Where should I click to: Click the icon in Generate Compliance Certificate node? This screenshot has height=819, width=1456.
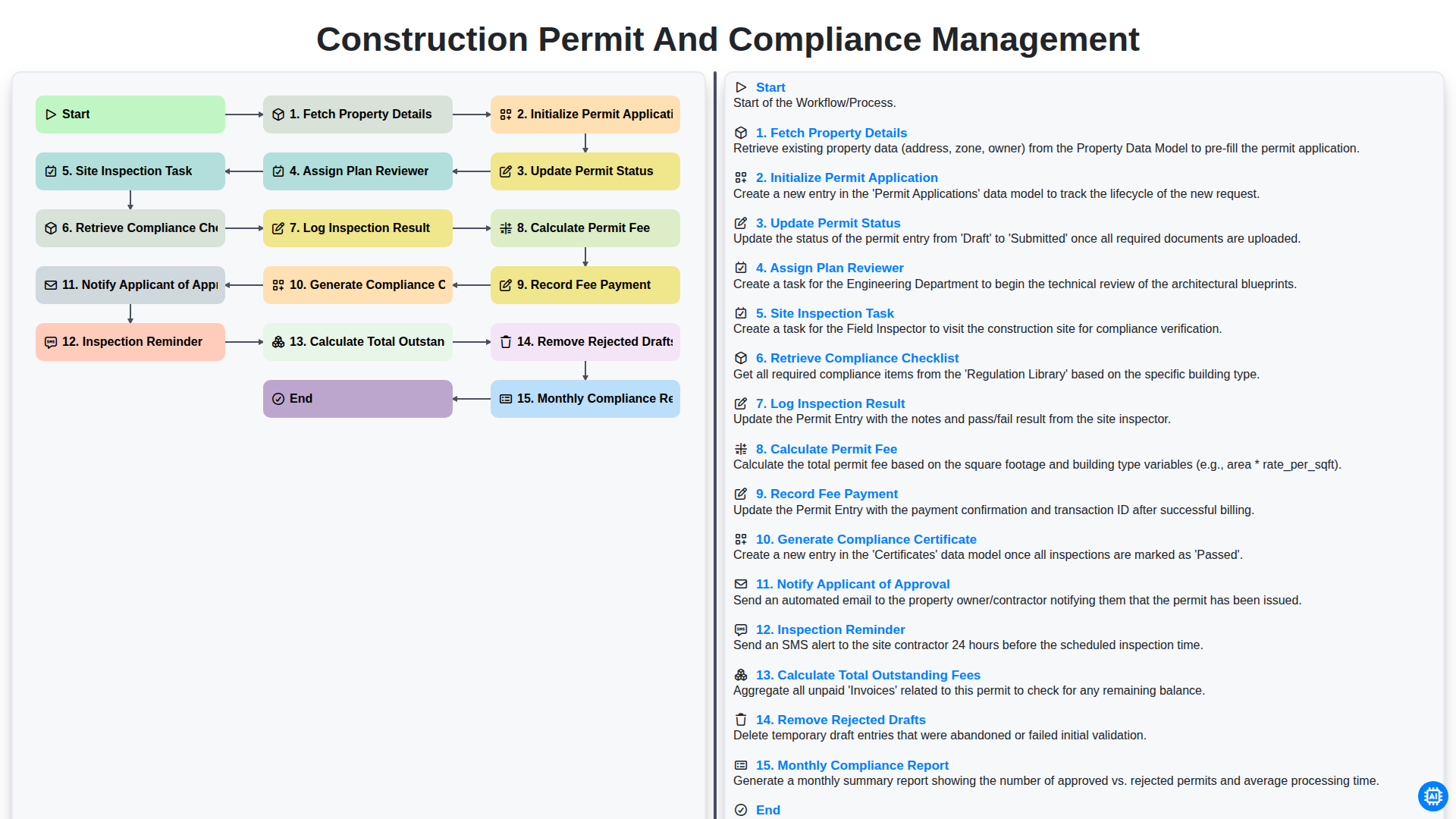click(278, 285)
